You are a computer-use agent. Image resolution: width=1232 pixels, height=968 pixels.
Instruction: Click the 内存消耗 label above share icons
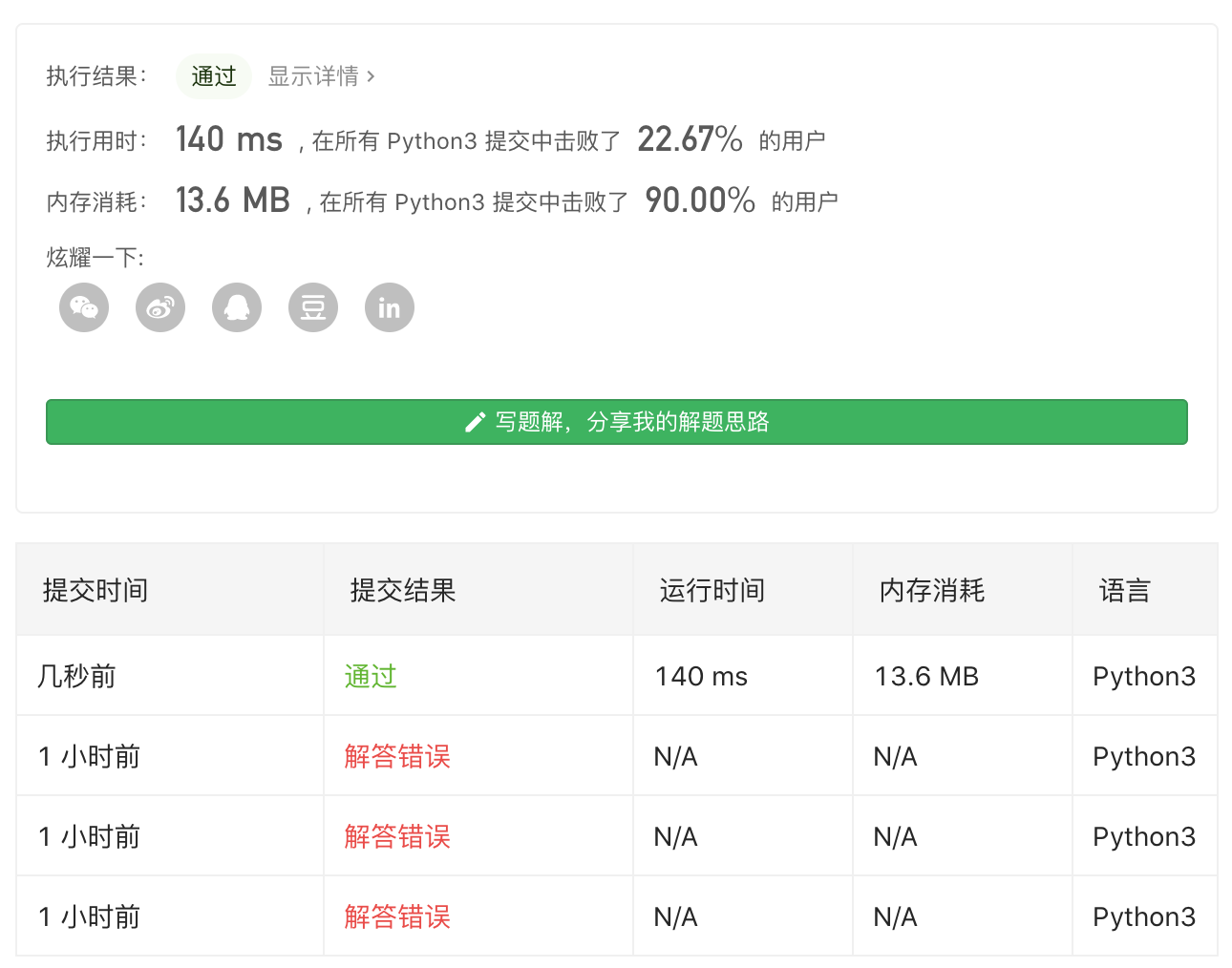pyautogui.click(x=96, y=202)
